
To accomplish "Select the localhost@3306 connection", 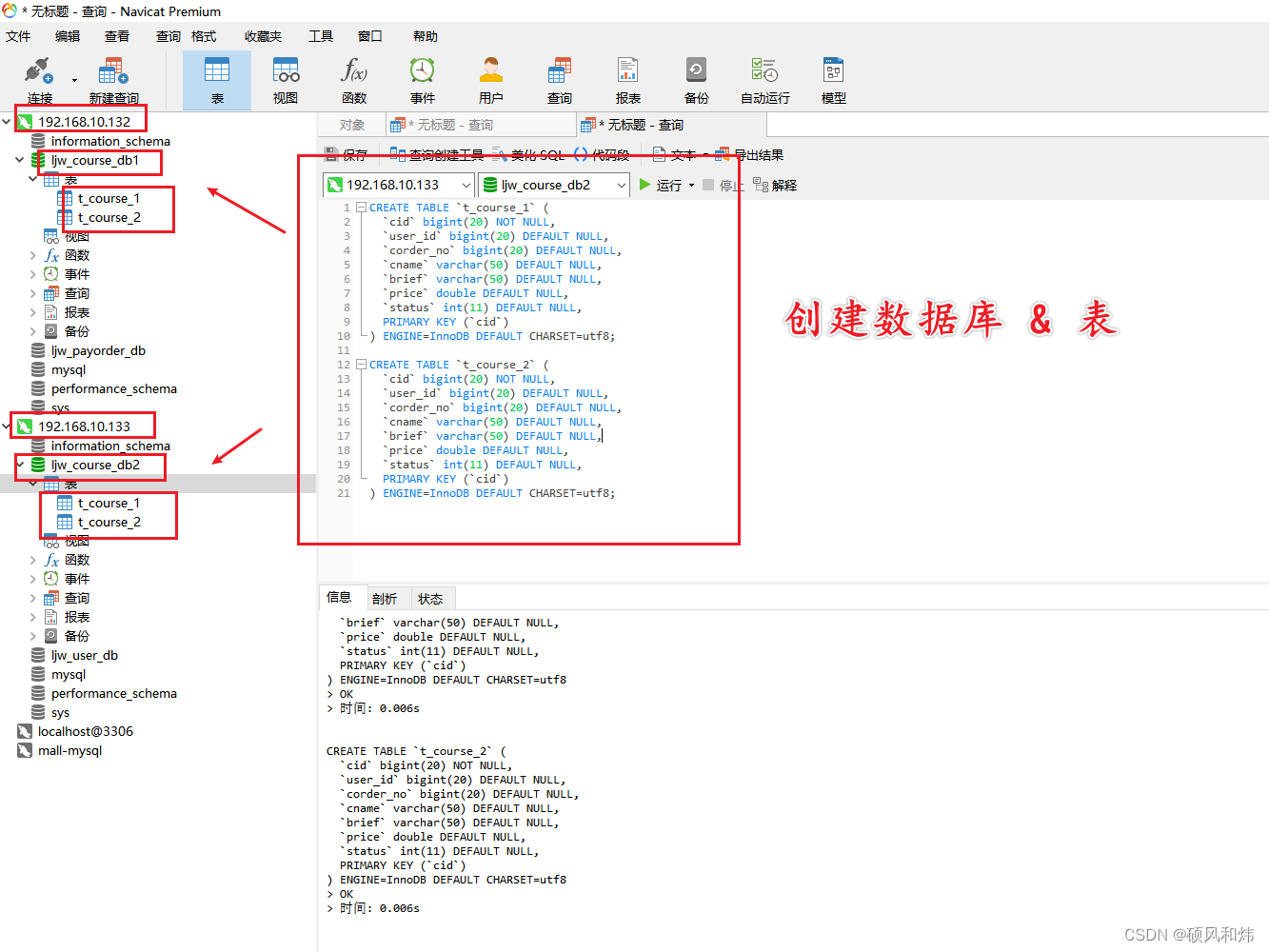I will (86, 731).
